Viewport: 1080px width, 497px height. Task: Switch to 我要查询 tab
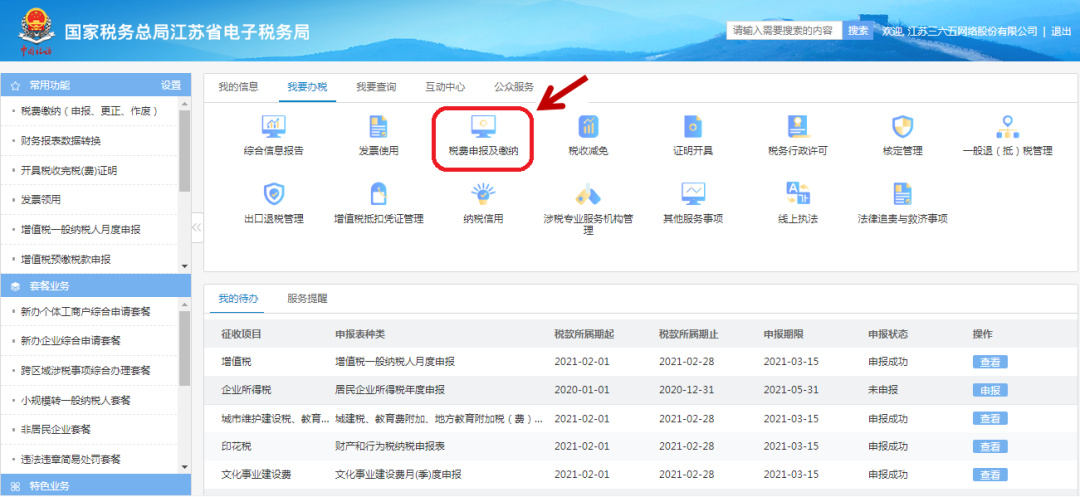(x=376, y=87)
